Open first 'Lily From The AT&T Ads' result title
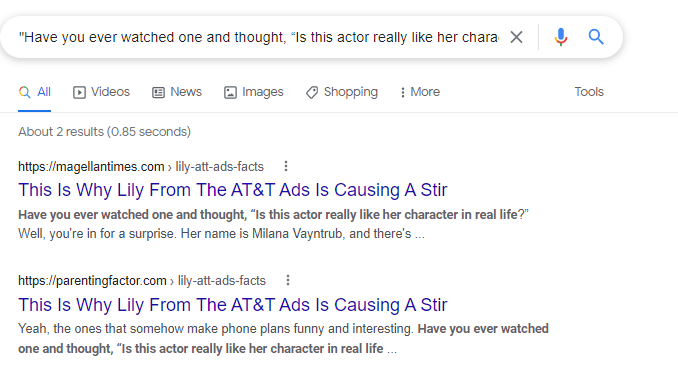The height and width of the screenshot is (384, 678). pyautogui.click(x=233, y=190)
